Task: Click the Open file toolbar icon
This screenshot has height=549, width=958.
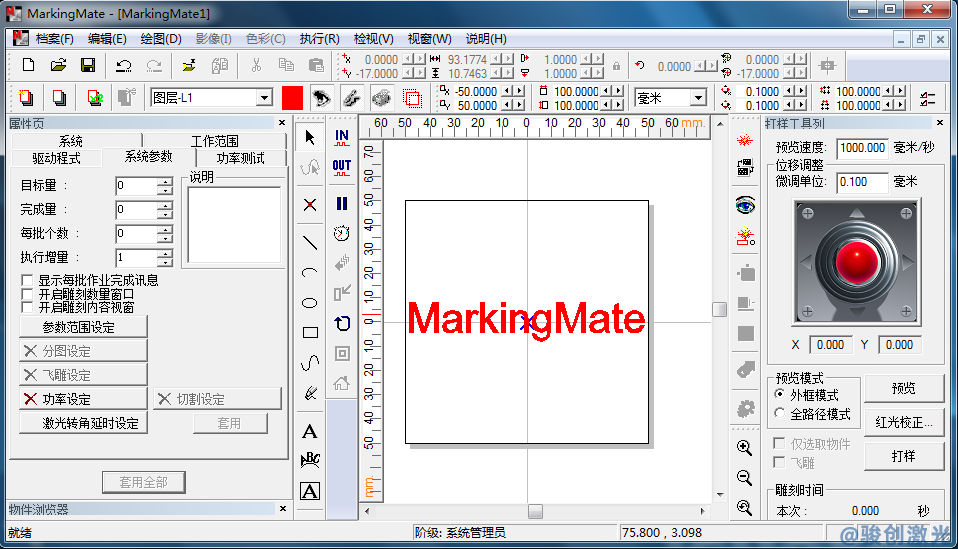Action: coord(58,65)
